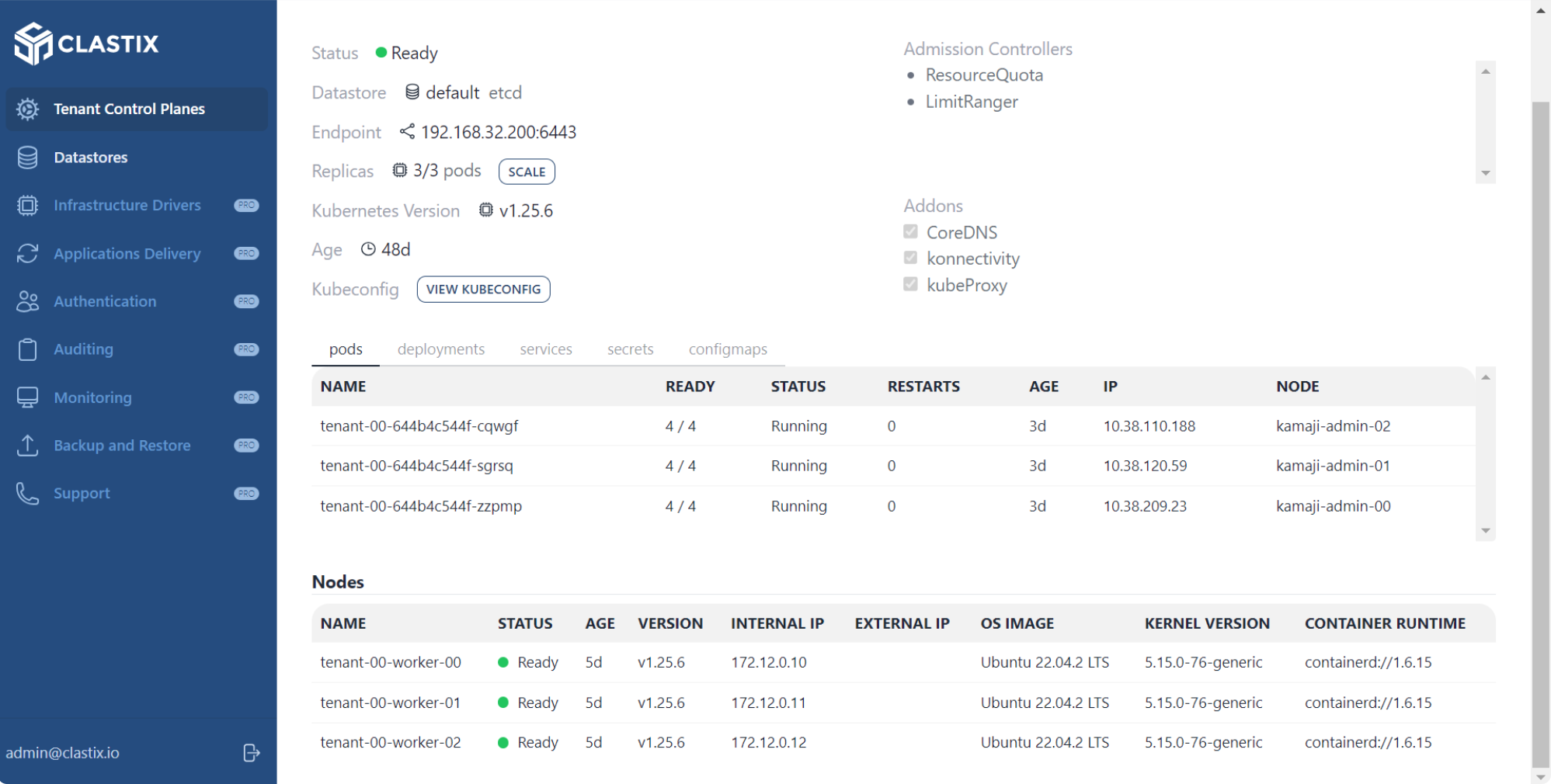The image size is (1551, 784).
Task: Click the Auditing clipboard icon
Action: 27,350
